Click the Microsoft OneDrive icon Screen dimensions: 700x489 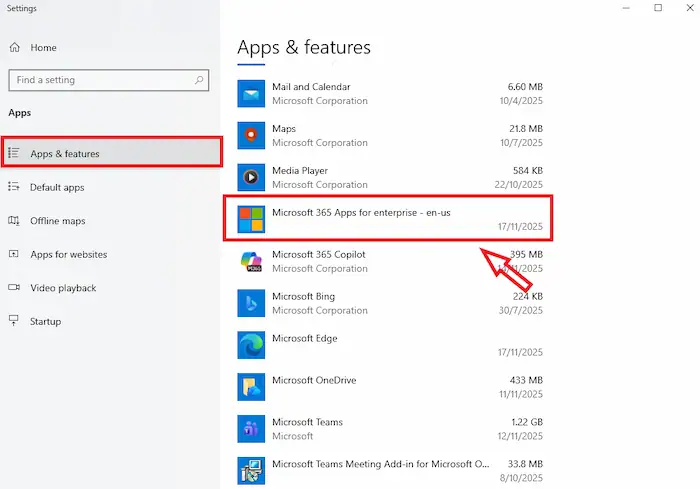(x=250, y=387)
